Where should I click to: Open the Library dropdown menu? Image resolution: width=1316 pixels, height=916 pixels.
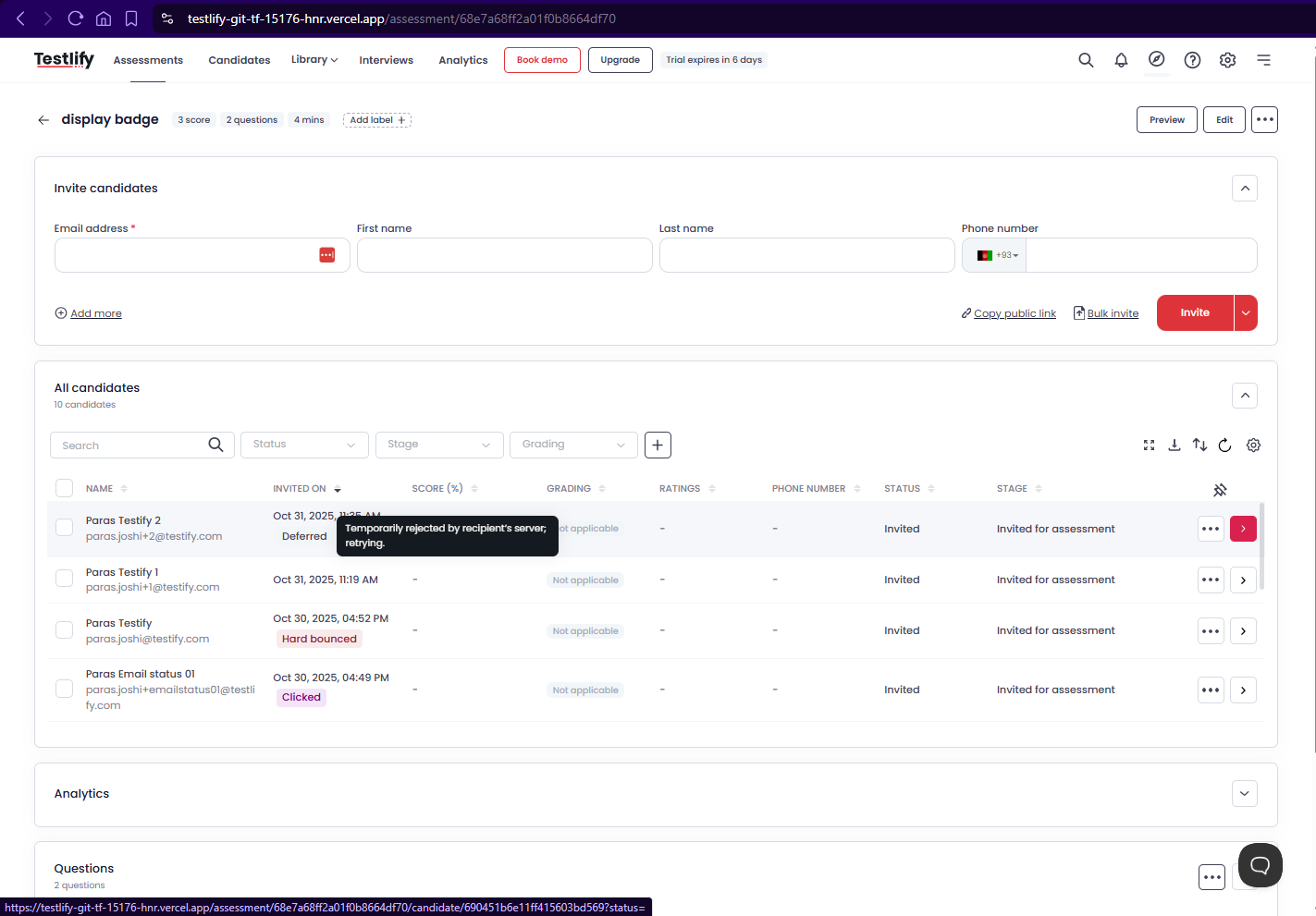[314, 59]
